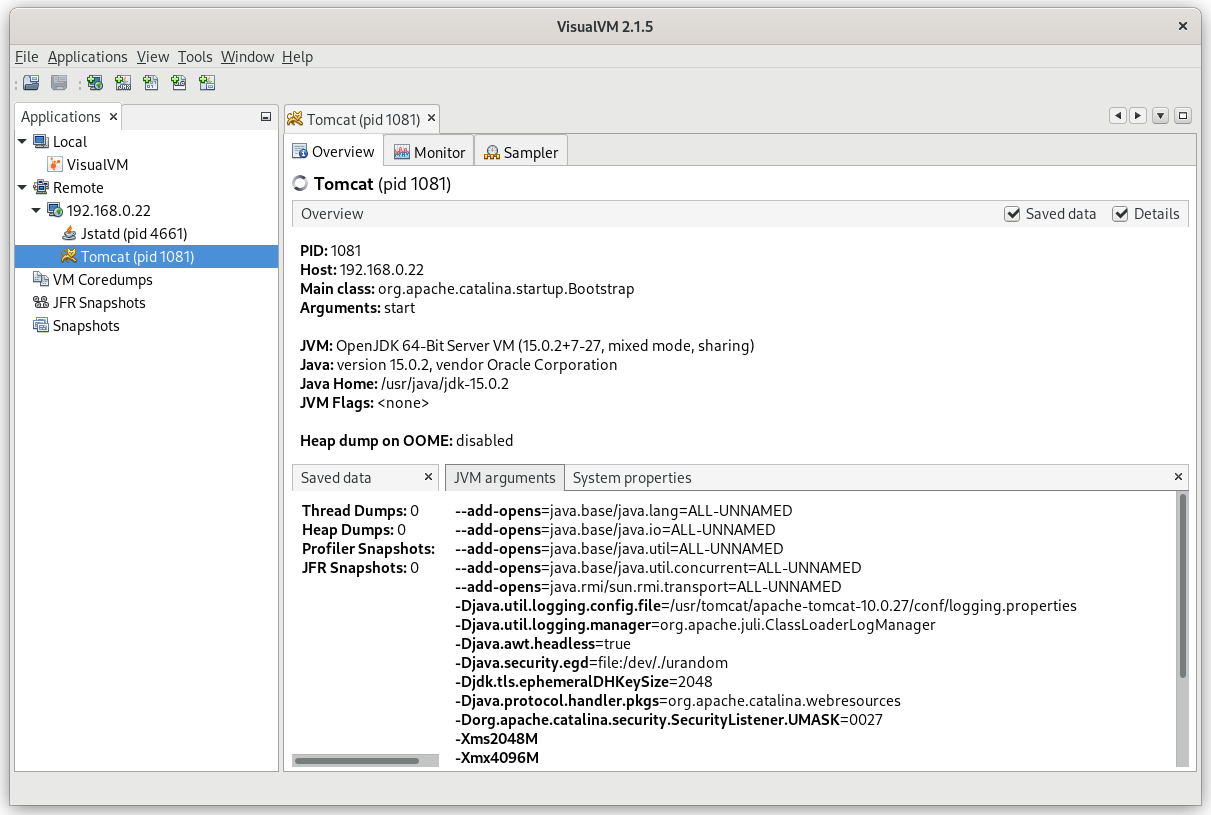
Task: Select the VisualVM node under Local
Action: (97, 165)
